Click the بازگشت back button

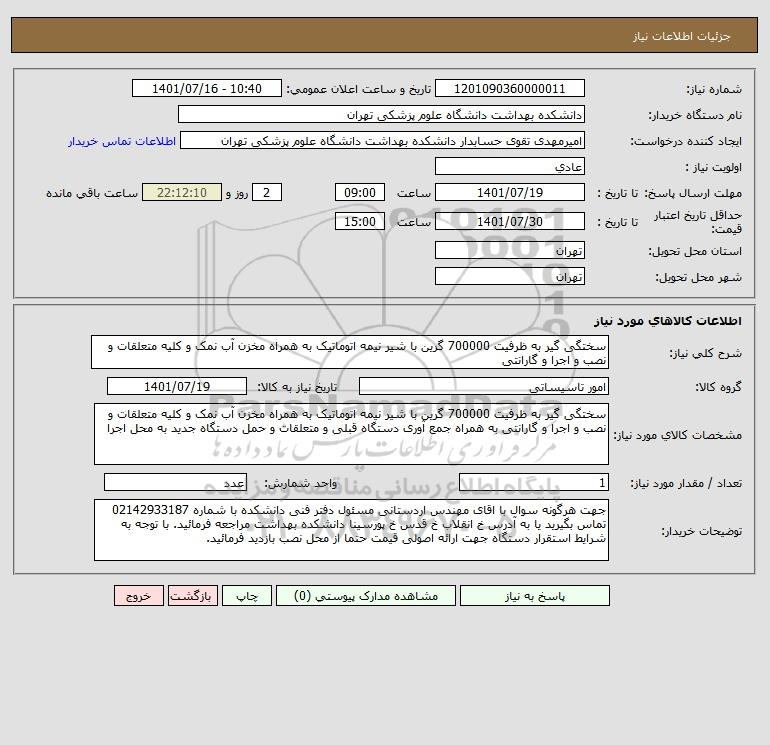pyautogui.click(x=192, y=596)
